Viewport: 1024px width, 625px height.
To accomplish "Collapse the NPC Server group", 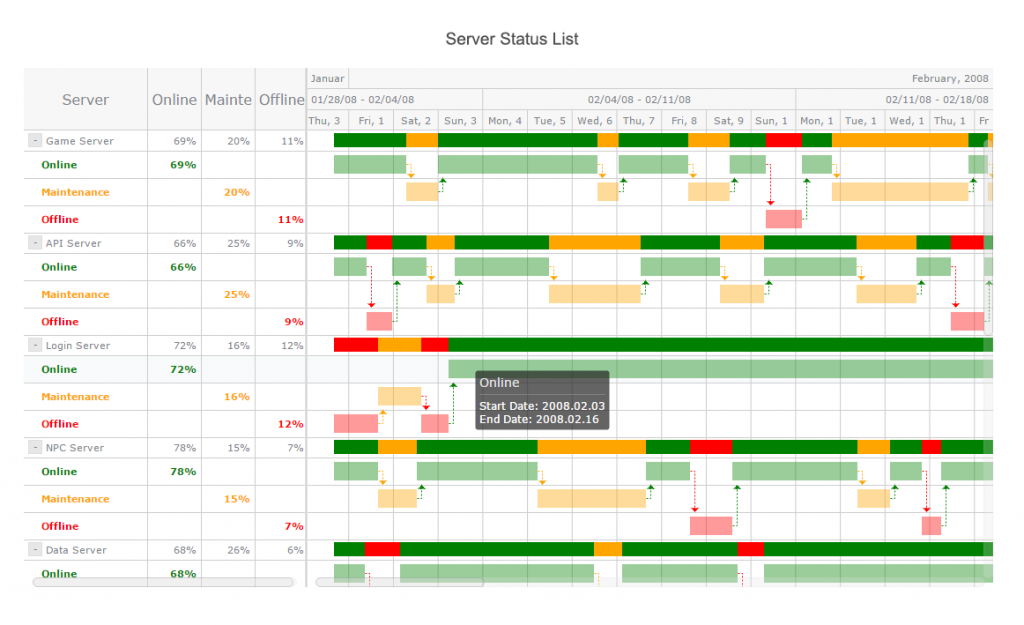I will click(x=33, y=448).
